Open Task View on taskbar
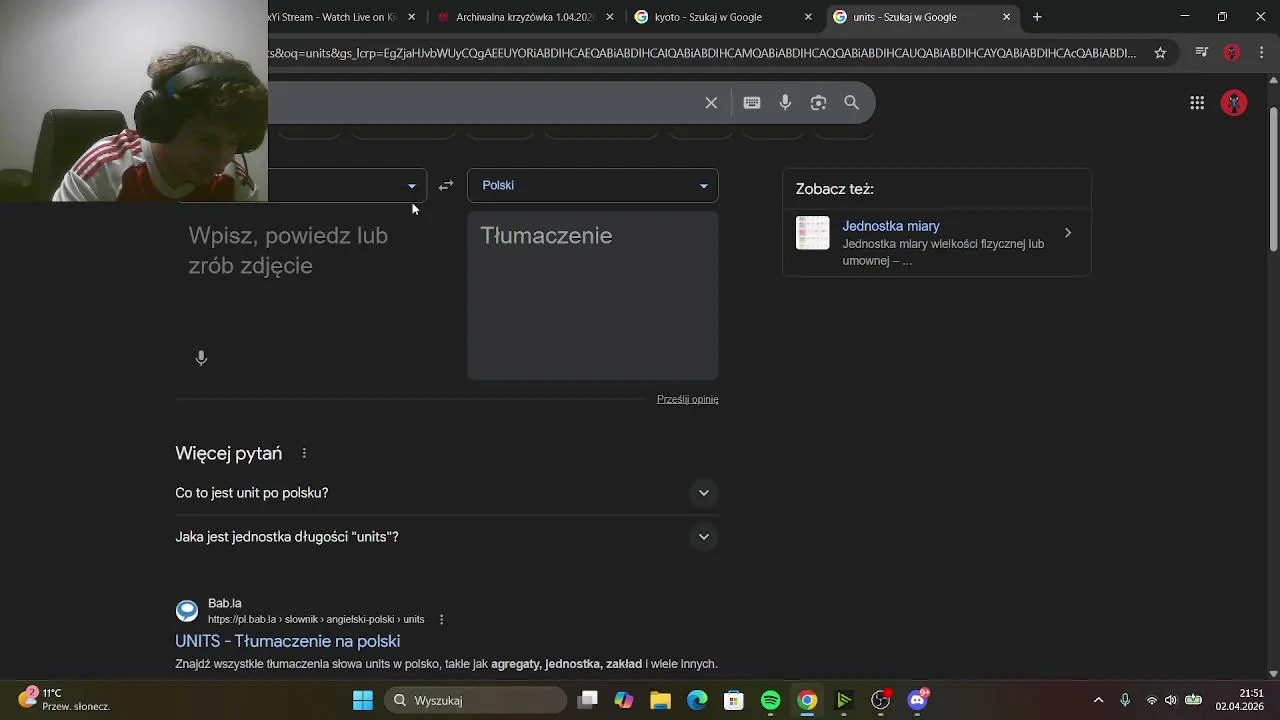 tap(588, 700)
